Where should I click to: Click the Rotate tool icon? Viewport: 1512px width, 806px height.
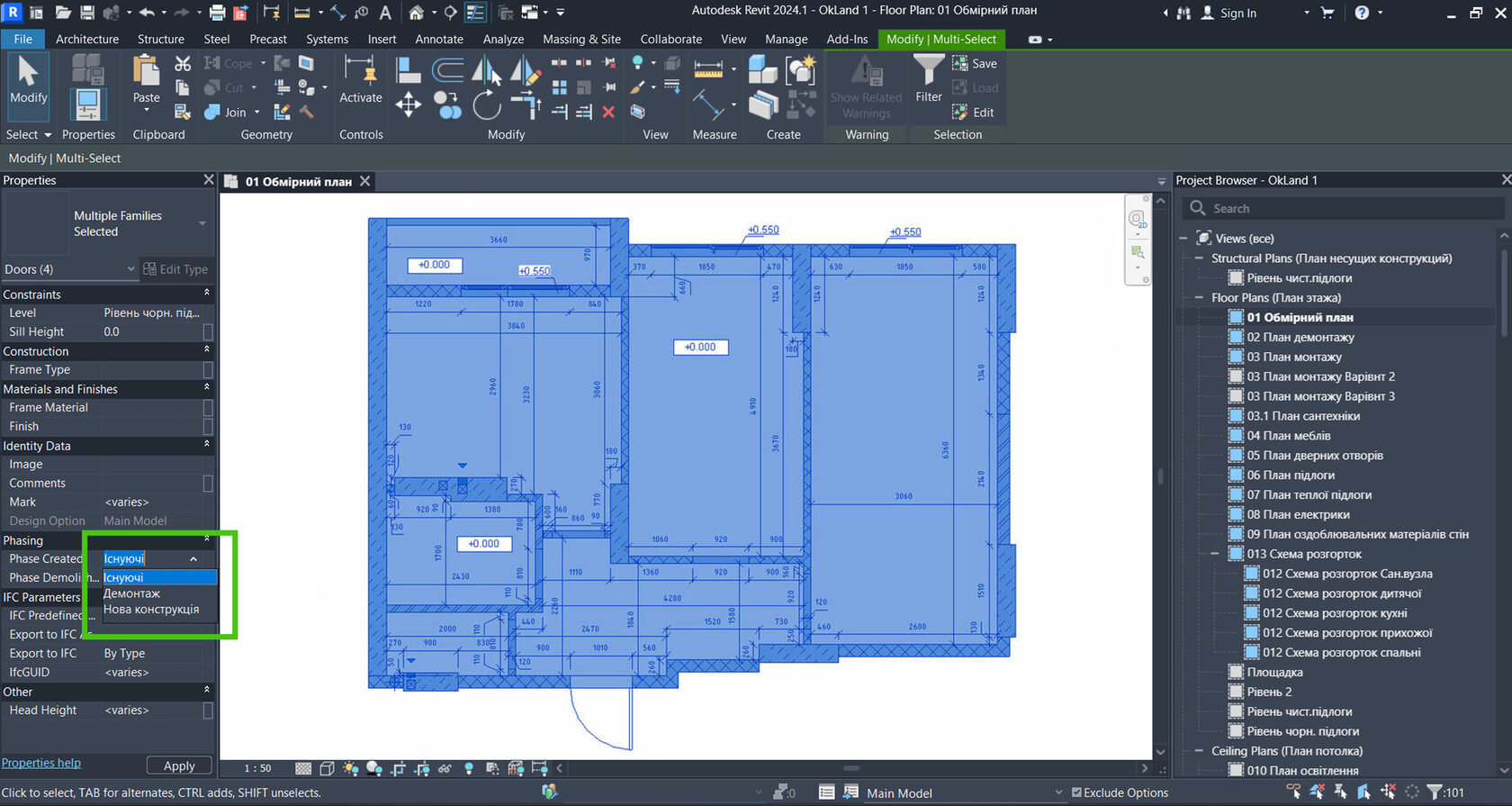coord(487,105)
